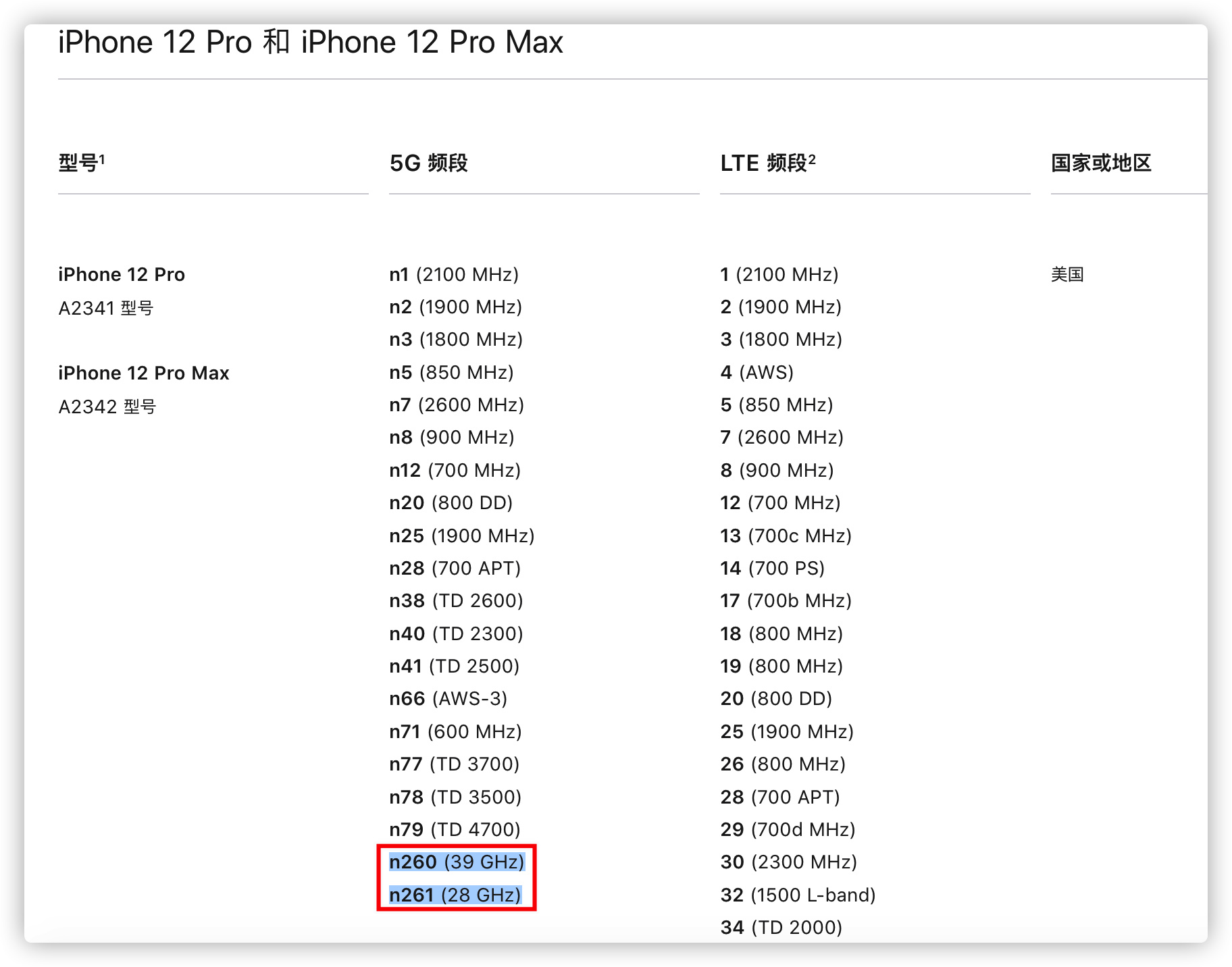Click LTE band 5 (850 MHz)
Image resolution: width=1232 pixels, height=967 pixels.
(777, 404)
